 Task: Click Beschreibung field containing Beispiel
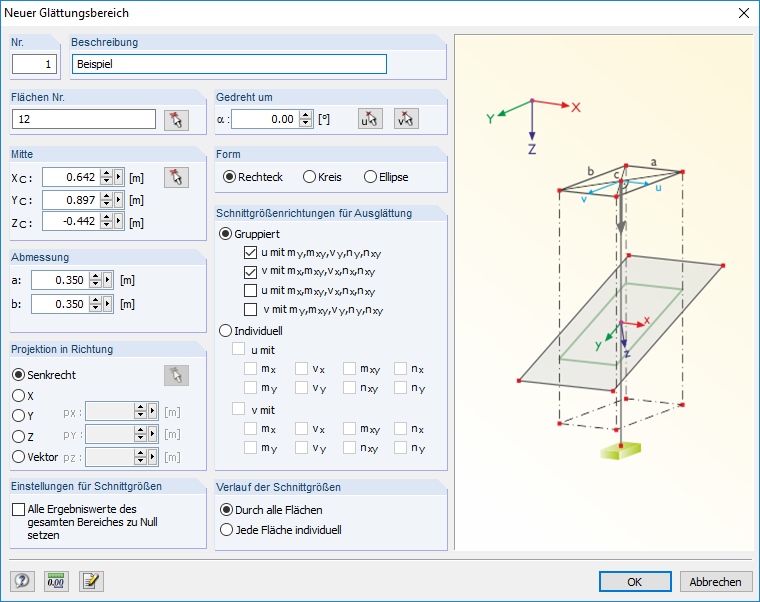[x=229, y=64]
